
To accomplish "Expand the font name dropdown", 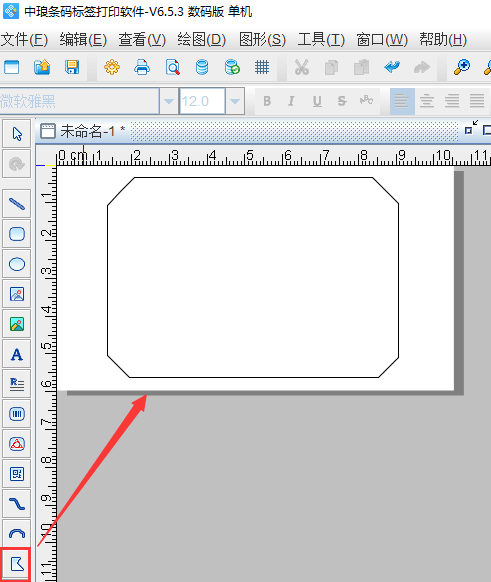I will pos(169,101).
